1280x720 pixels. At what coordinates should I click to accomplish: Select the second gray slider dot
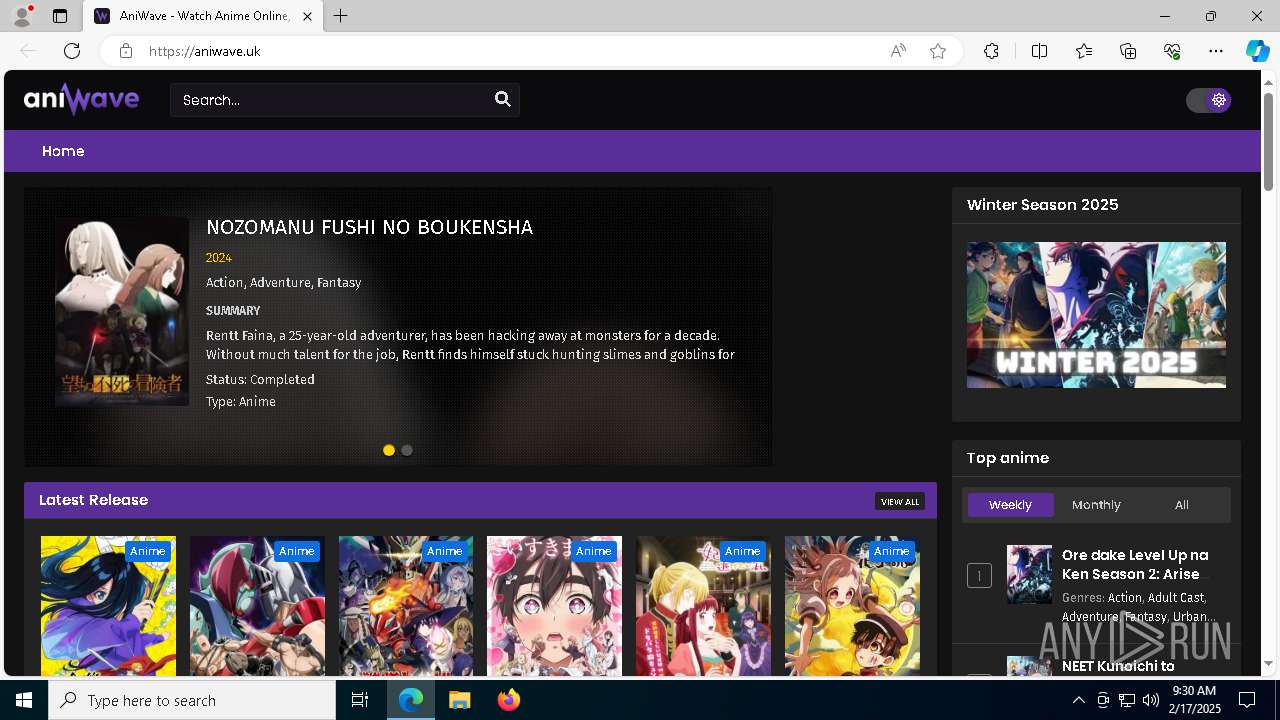407,450
